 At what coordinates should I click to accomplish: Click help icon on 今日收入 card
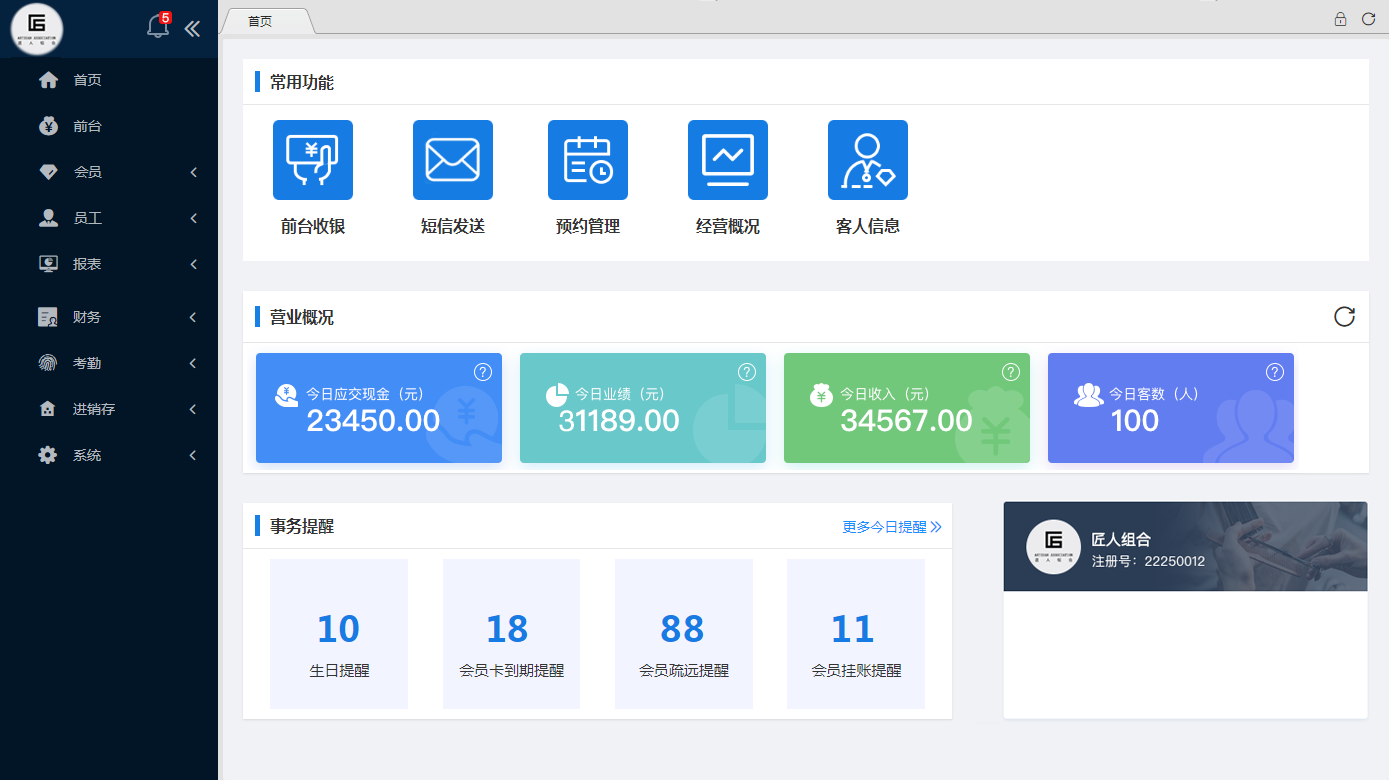pyautogui.click(x=1011, y=372)
